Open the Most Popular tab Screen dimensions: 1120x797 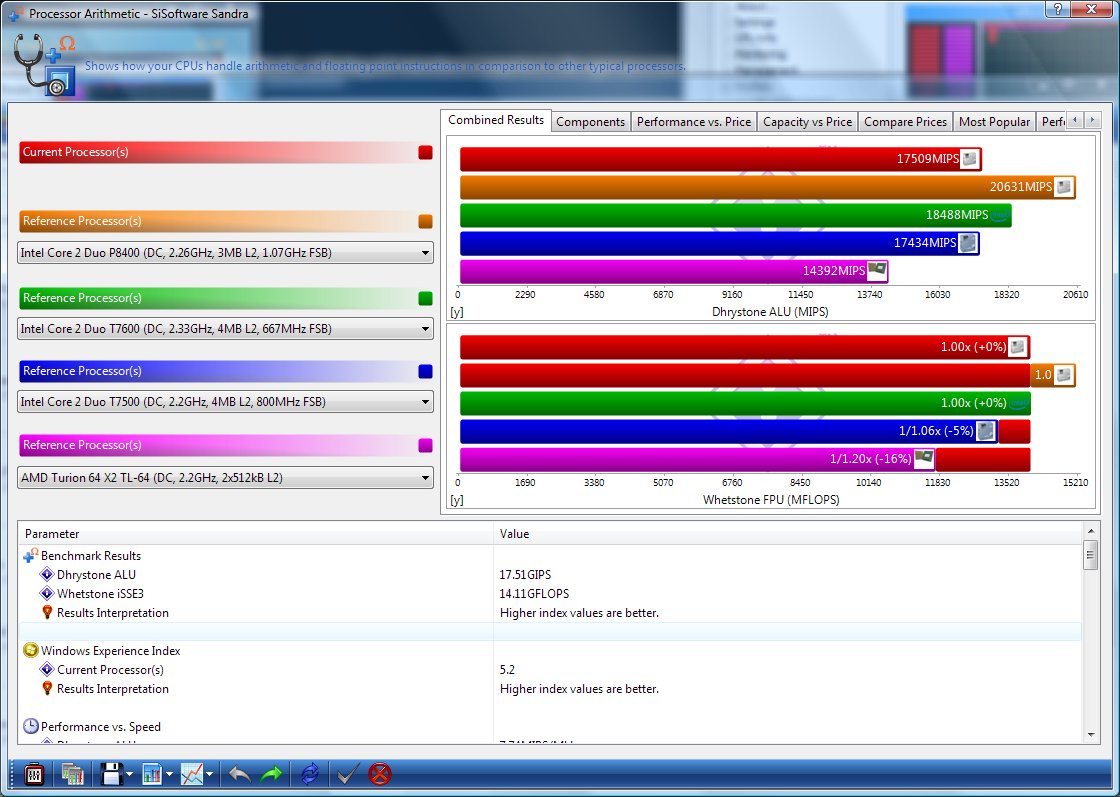(994, 122)
